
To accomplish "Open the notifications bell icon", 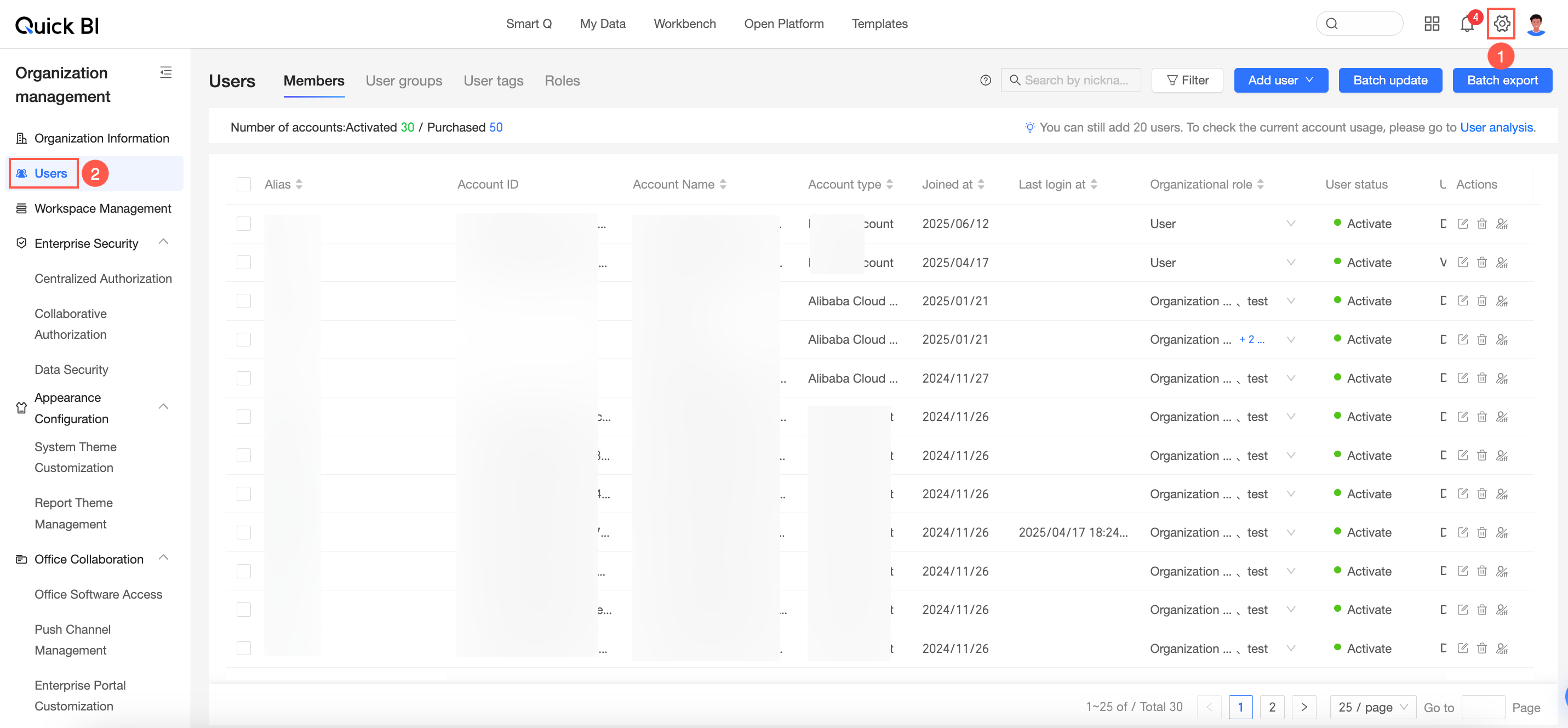I will [1466, 24].
